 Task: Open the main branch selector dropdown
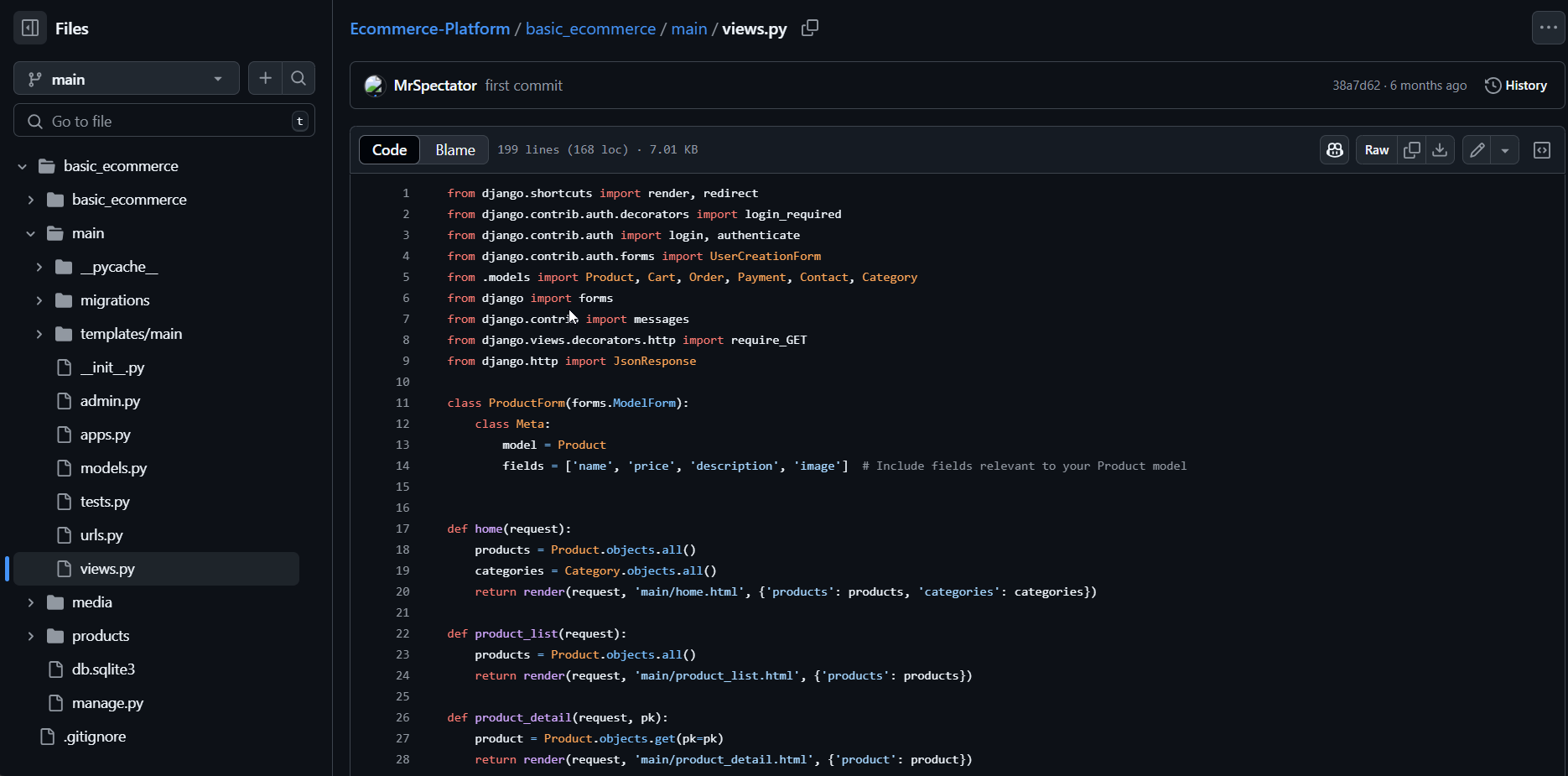[127, 79]
